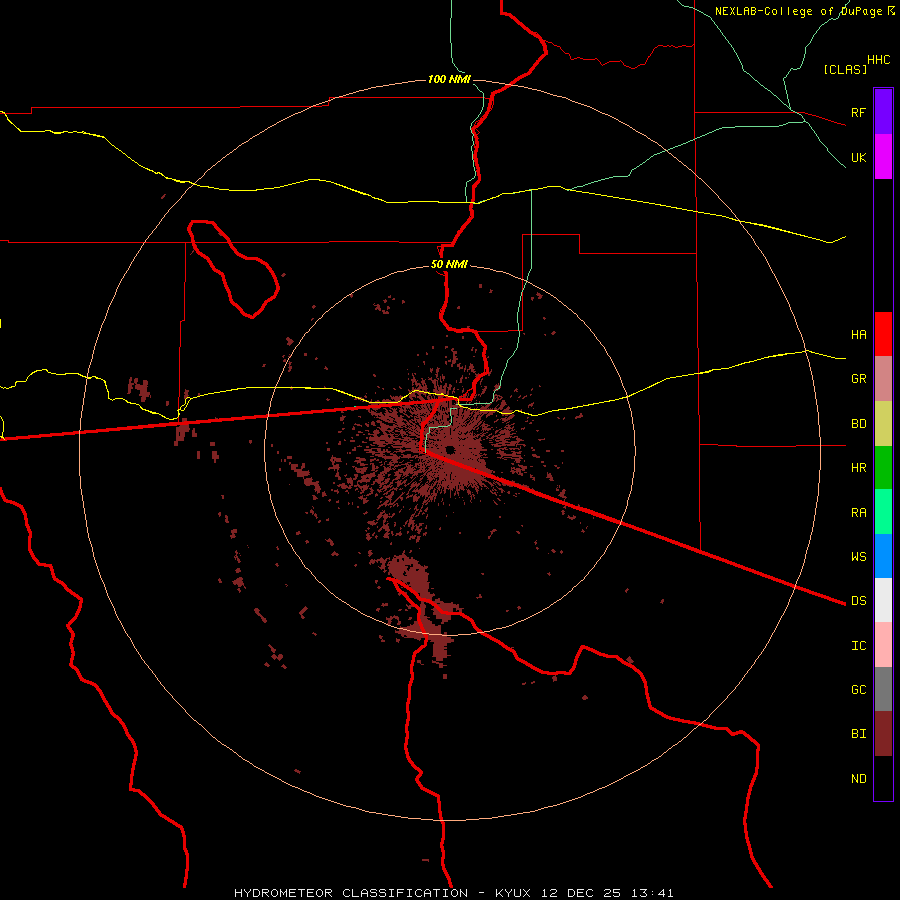Click the BI dark red legend swatch
The width and height of the screenshot is (900, 900).
click(883, 734)
